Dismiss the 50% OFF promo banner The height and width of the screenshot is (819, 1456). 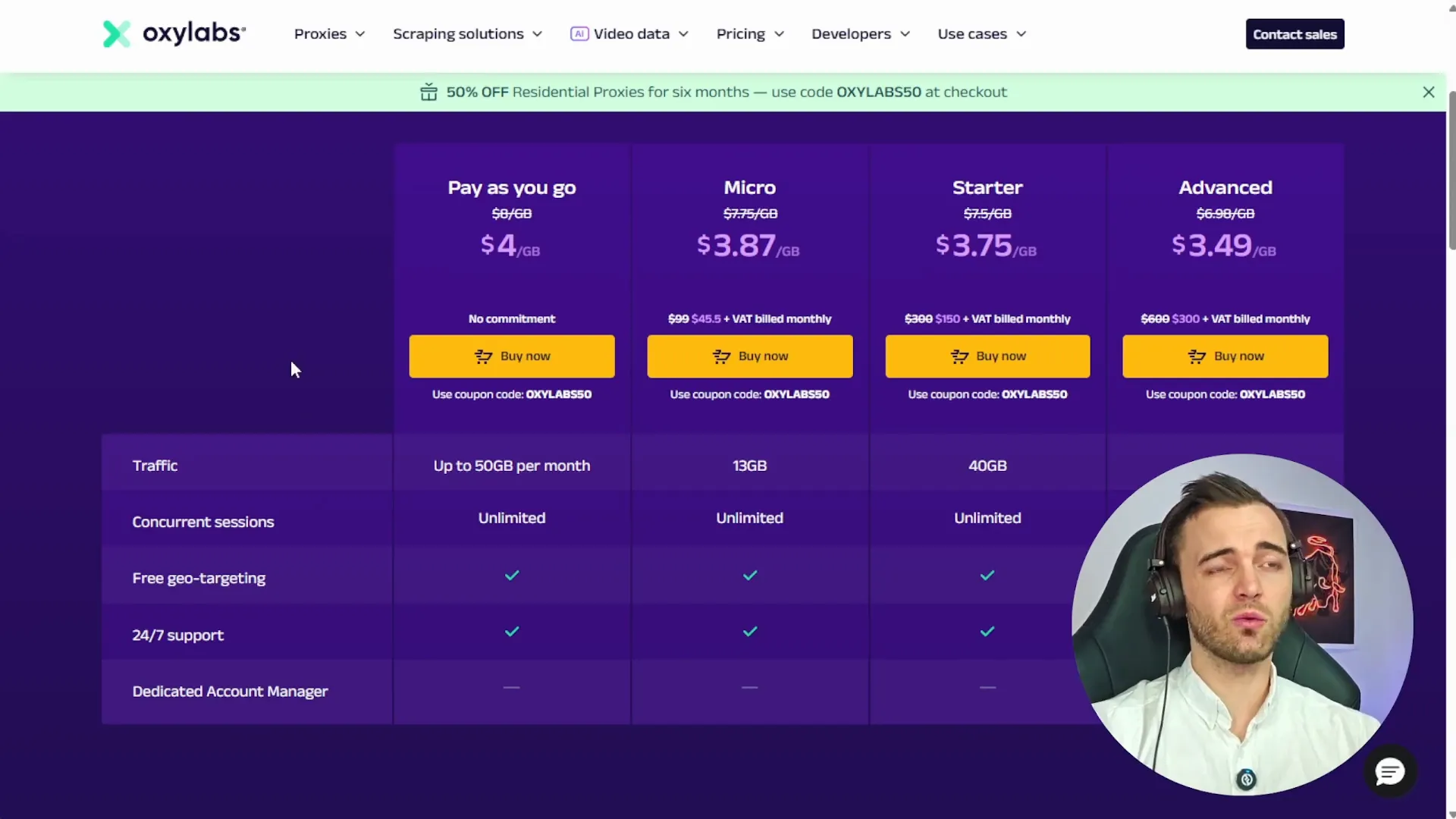point(1428,92)
